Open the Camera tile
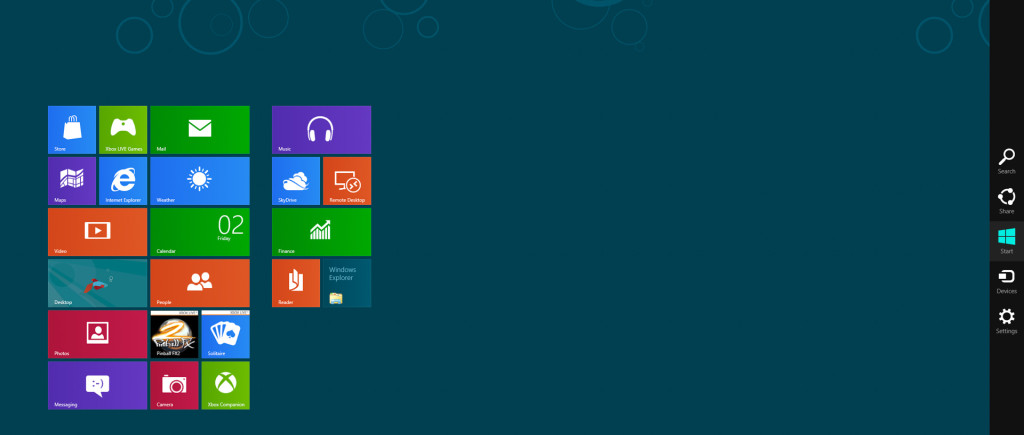 [x=174, y=385]
